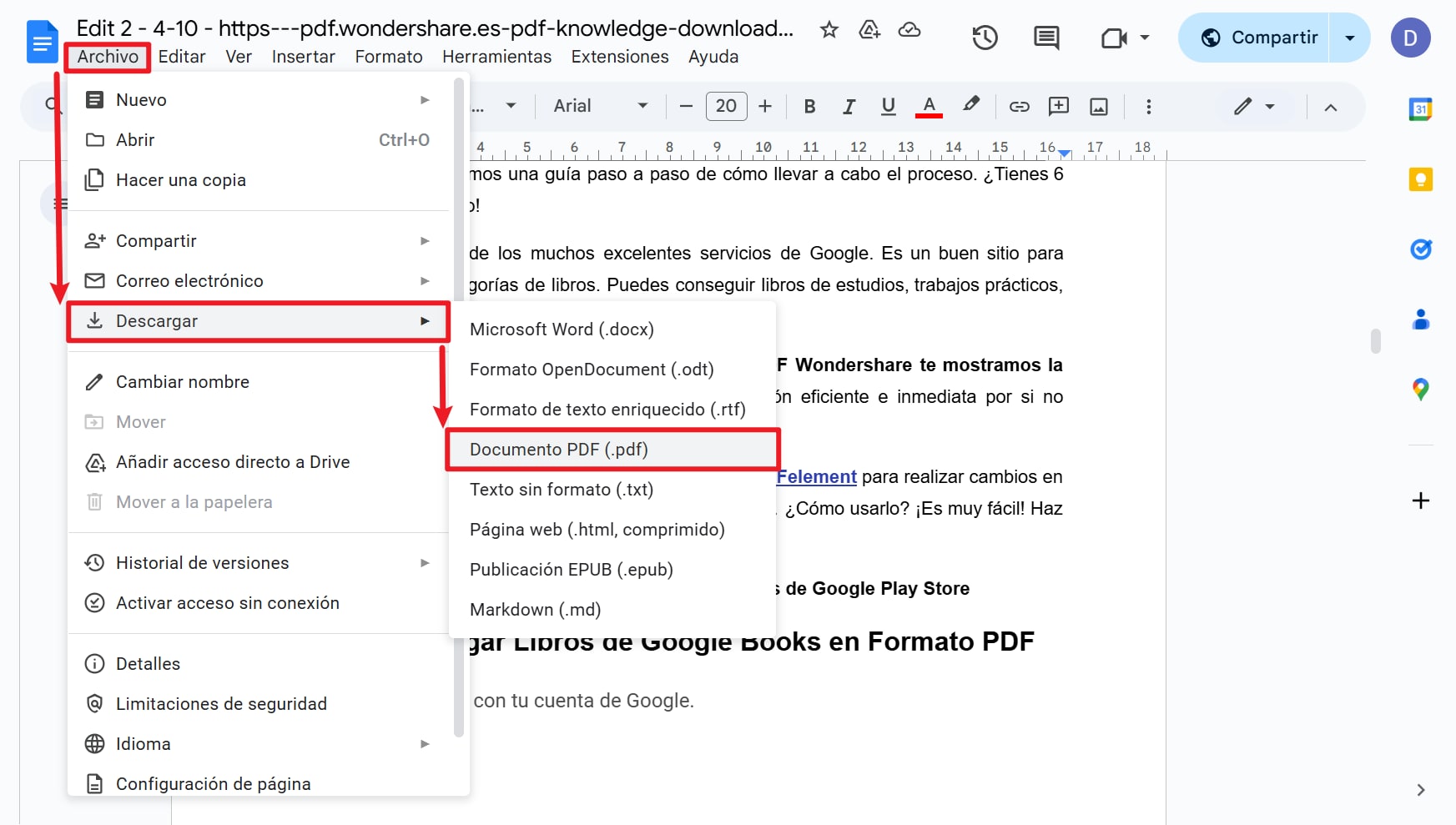Select Abrir from the Archivo menu
The width and height of the screenshot is (1456, 825).
[x=259, y=140]
